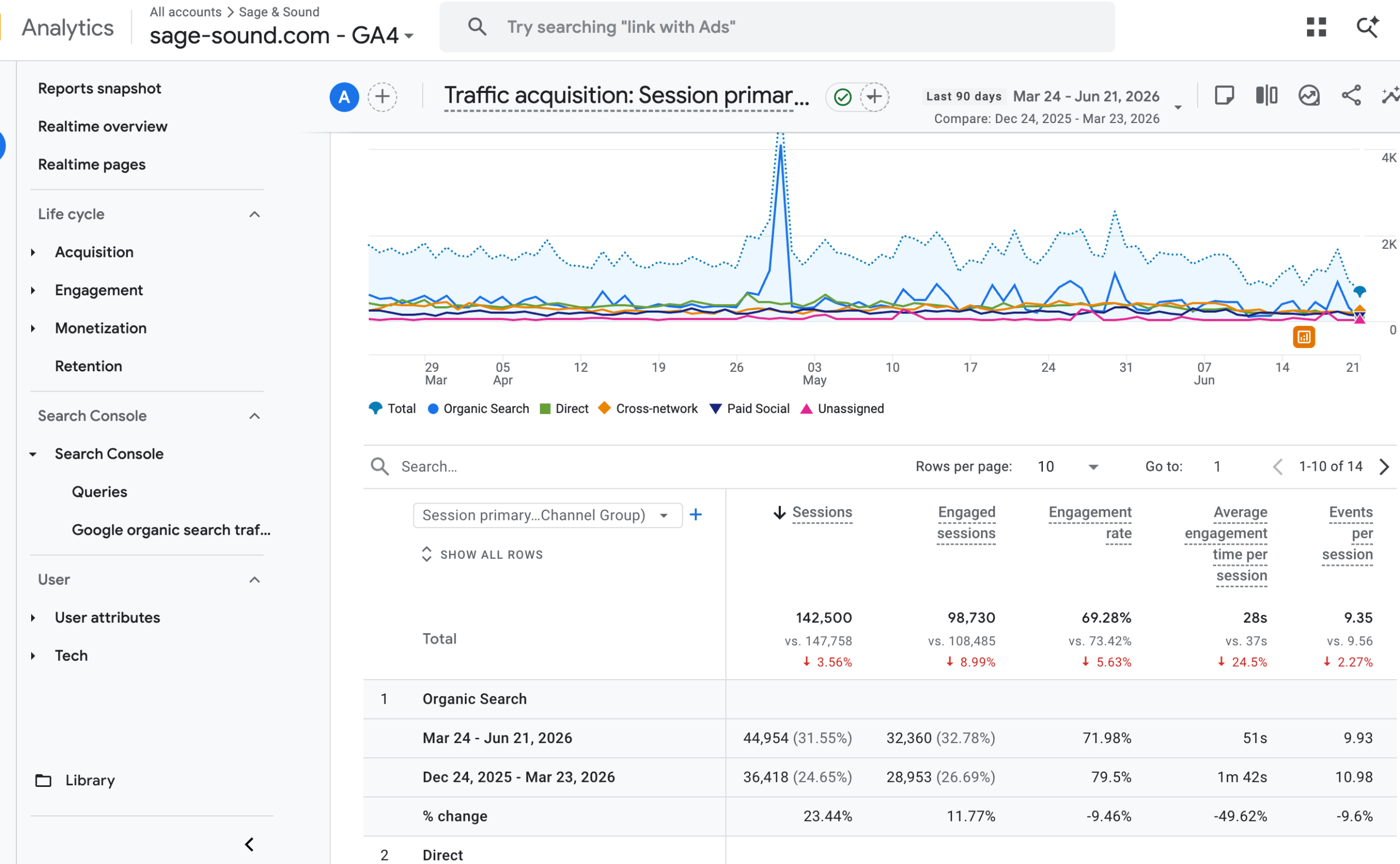Add filter using plus beside status check
This screenshot has height=864, width=1400.
[x=874, y=97]
